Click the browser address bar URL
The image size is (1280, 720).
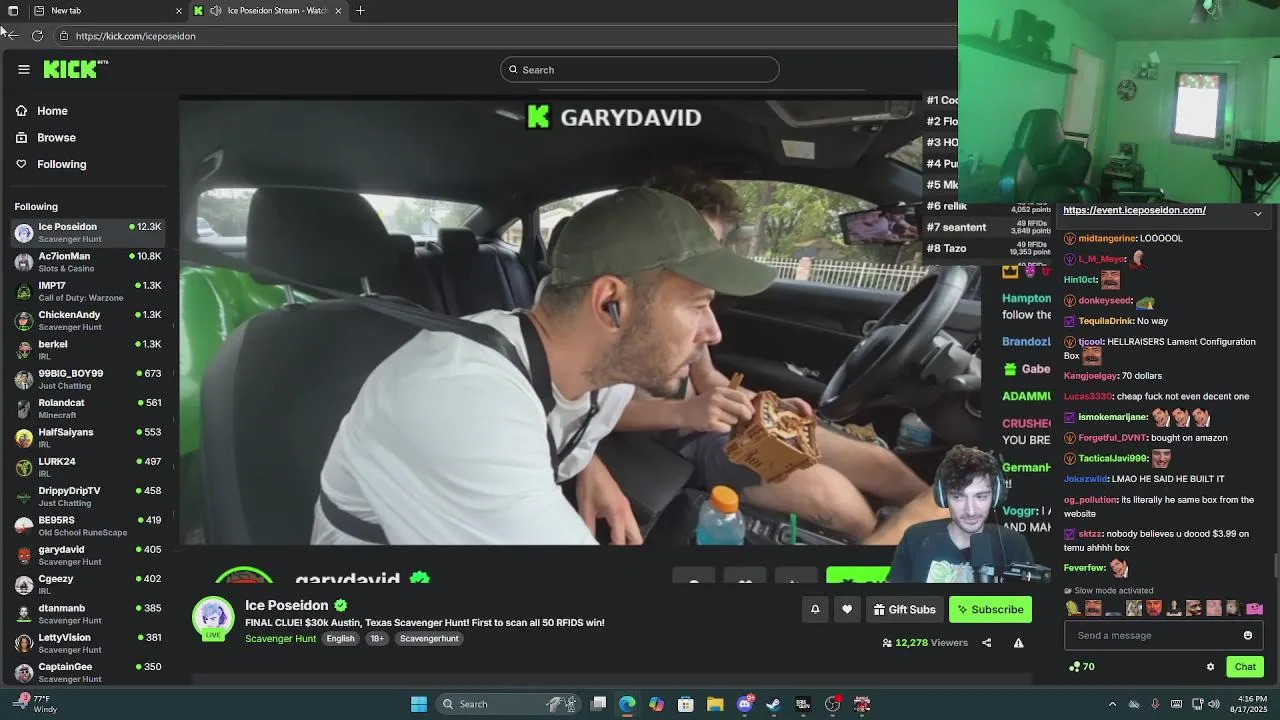[x=135, y=36]
